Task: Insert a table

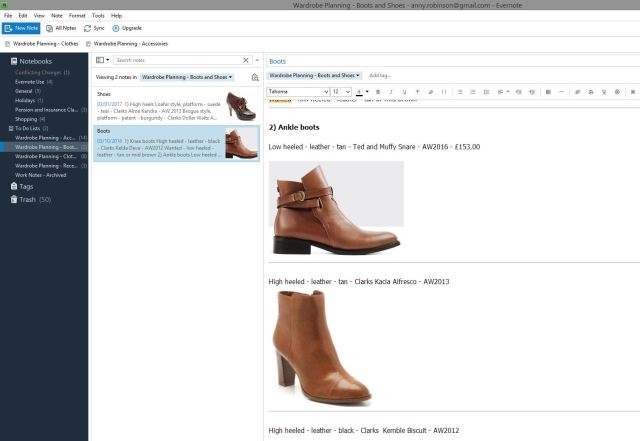Action: click(x=548, y=92)
